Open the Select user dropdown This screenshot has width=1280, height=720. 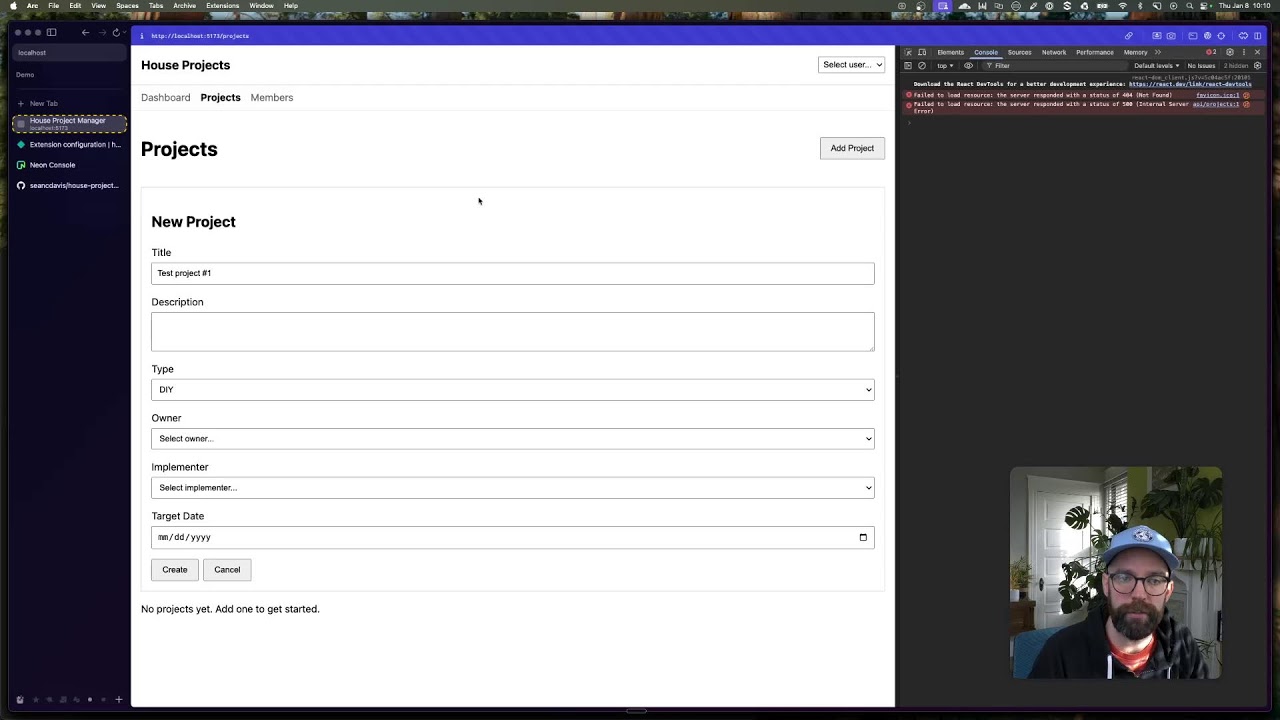click(x=851, y=65)
